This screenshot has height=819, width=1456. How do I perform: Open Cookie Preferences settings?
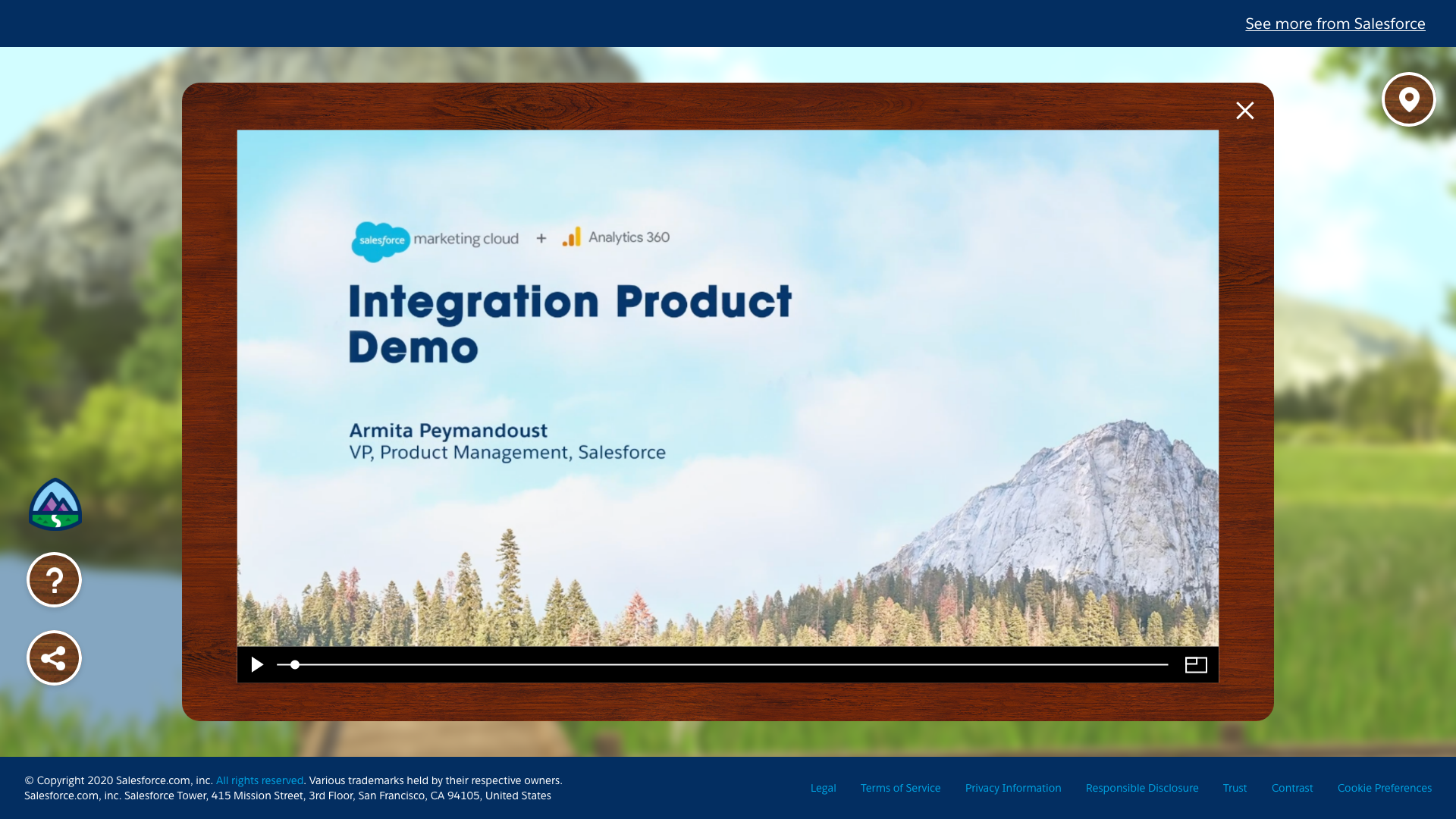pyautogui.click(x=1384, y=788)
